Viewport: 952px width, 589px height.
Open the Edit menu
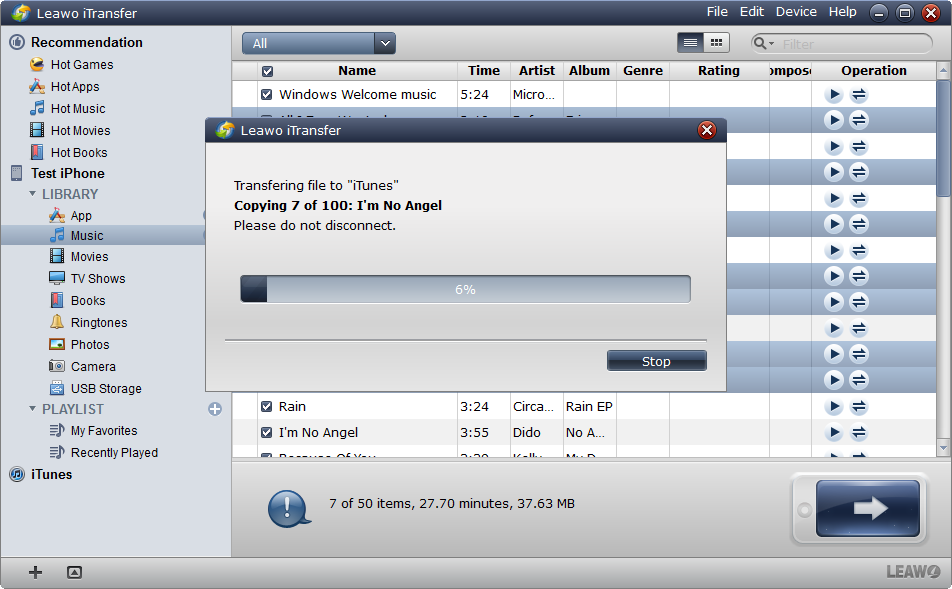pyautogui.click(x=752, y=12)
